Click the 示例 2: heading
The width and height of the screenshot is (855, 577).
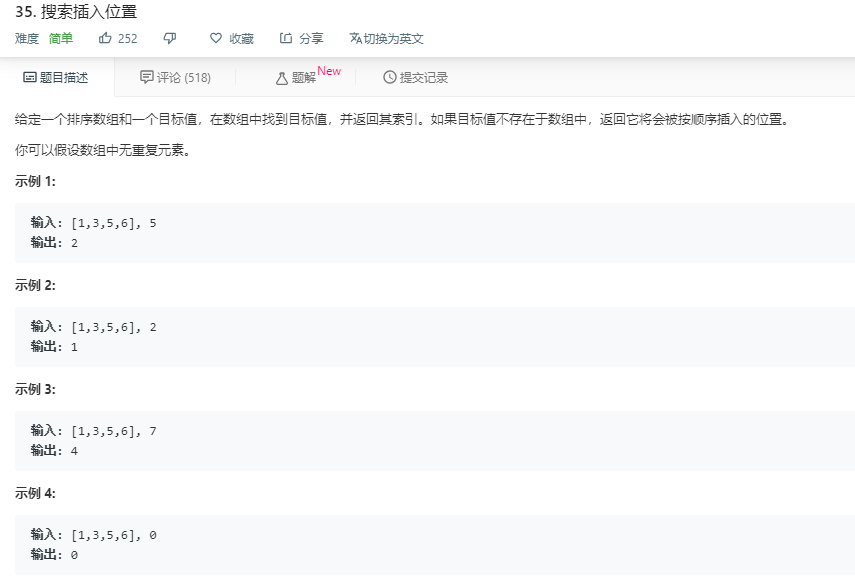tap(35, 285)
